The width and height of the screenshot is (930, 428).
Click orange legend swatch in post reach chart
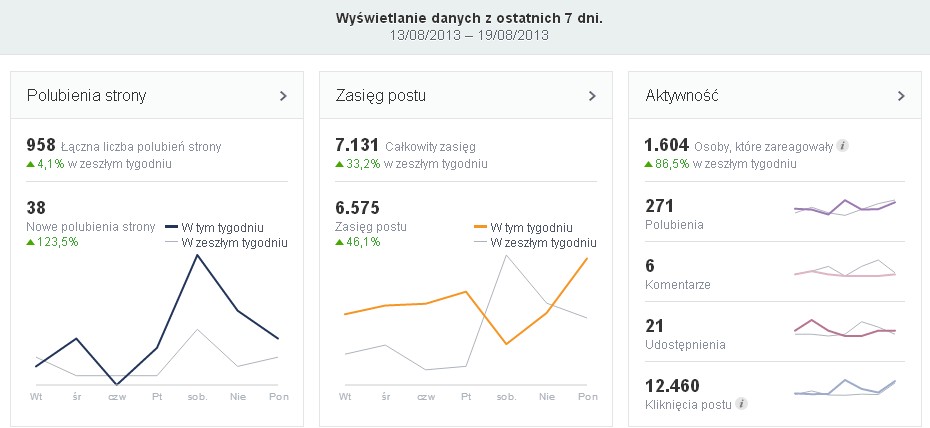click(480, 228)
